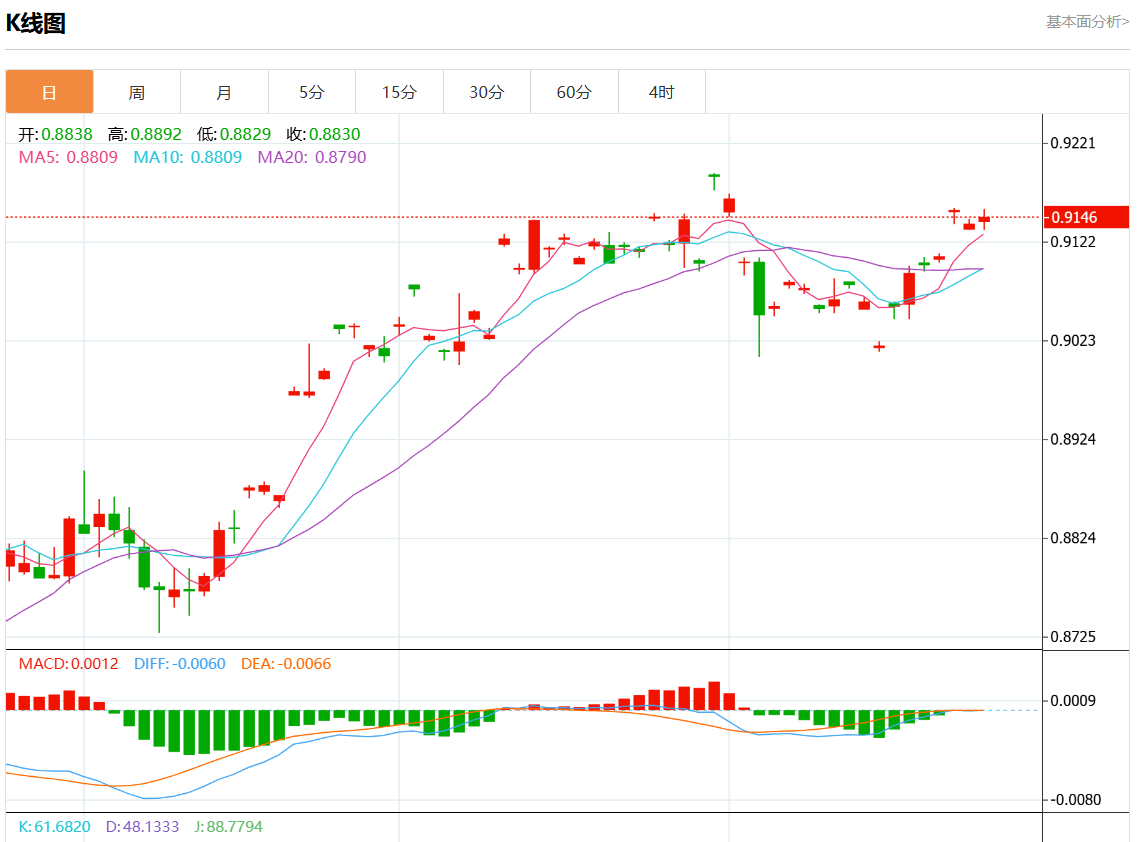Image resolution: width=1138 pixels, height=842 pixels.
Task: Click the J:88.7794 KDJ value
Action: click(x=229, y=827)
